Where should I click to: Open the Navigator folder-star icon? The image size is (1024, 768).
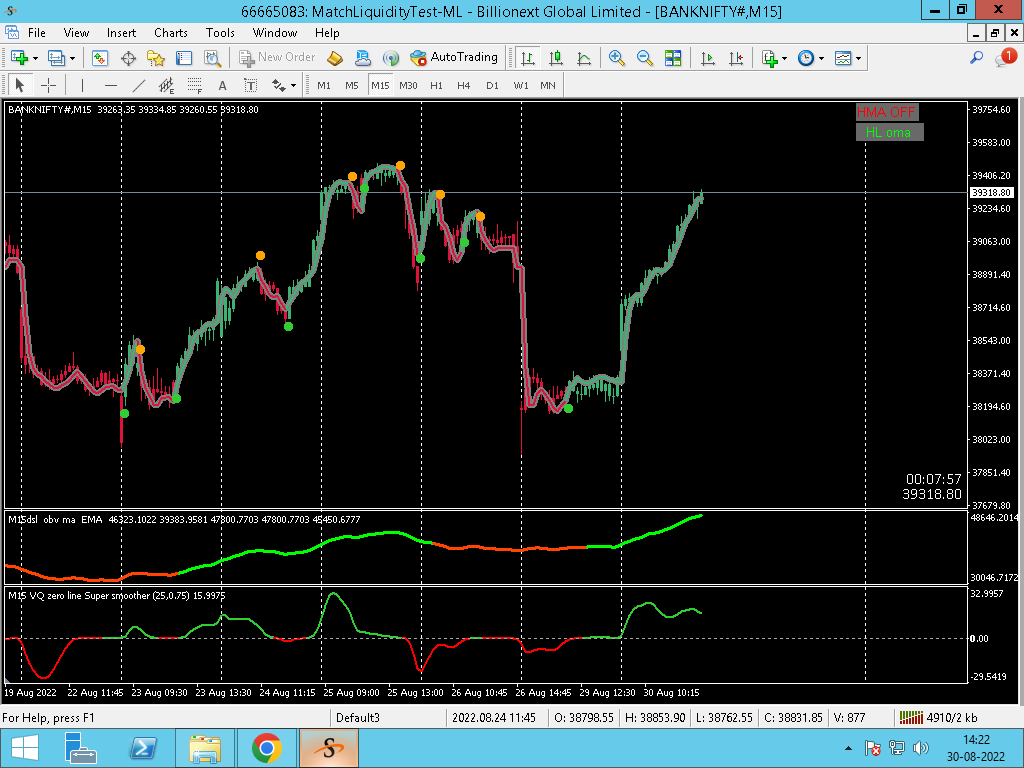point(155,58)
